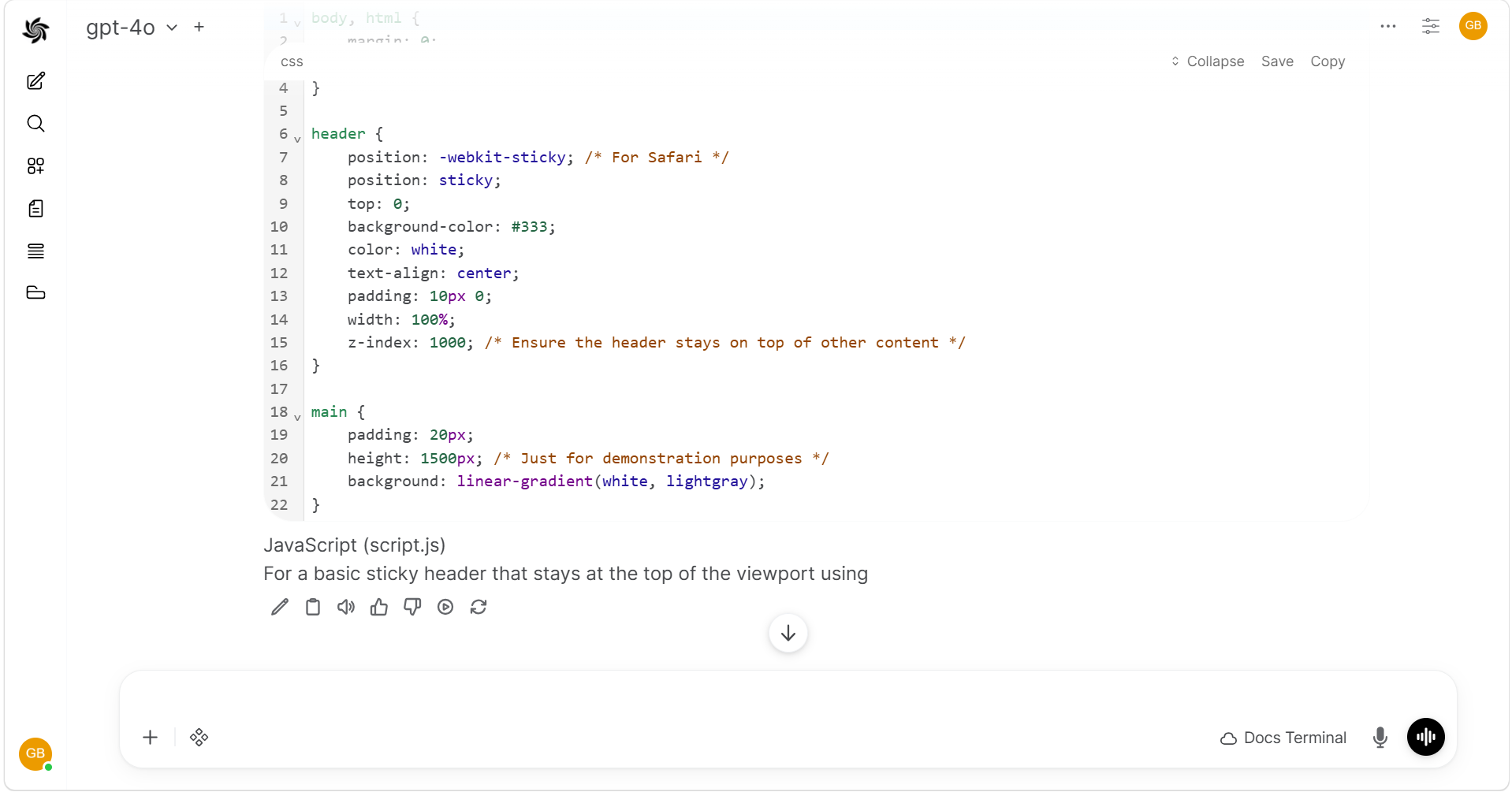This screenshot has height=792, width=1512.
Task: Regenerate the response with refresh icon
Action: coord(479,607)
